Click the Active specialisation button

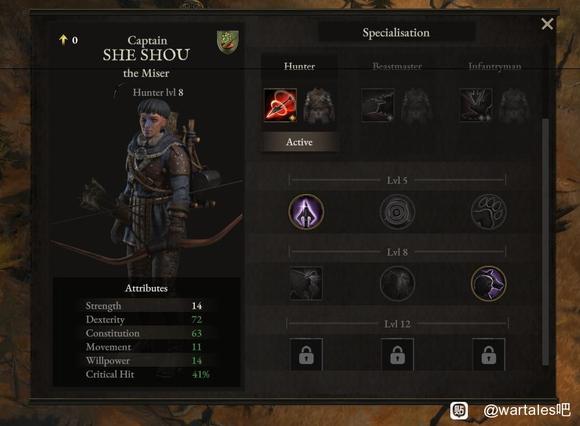tap(299, 142)
